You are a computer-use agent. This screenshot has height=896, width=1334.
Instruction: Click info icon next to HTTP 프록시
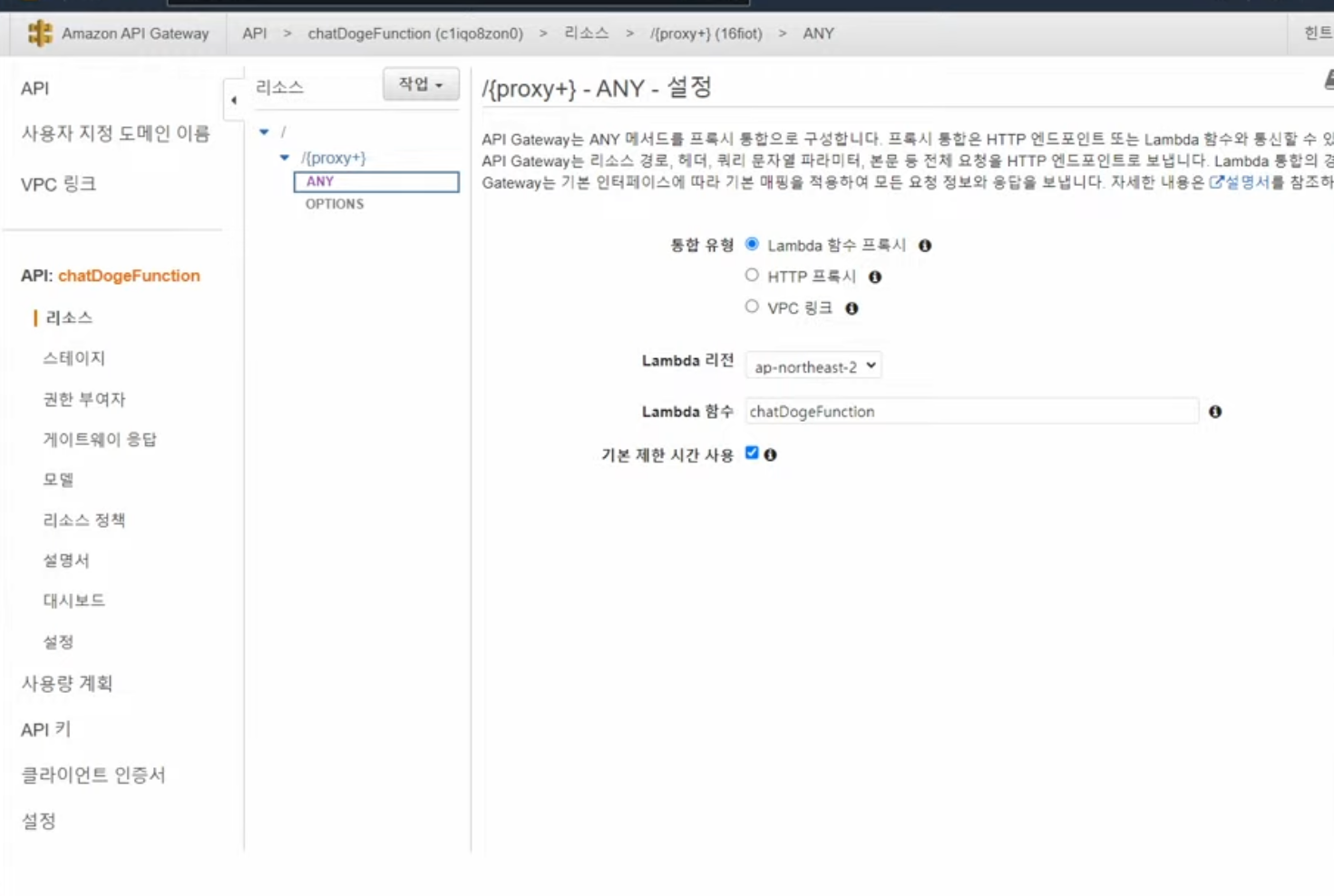click(875, 278)
